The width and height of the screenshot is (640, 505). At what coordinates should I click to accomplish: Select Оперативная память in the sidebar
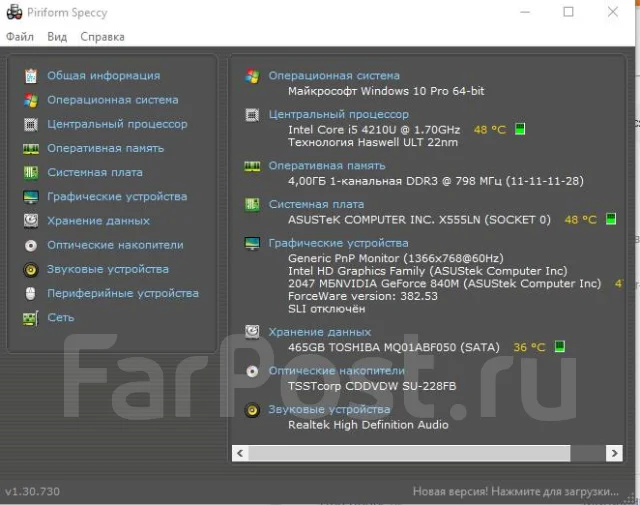coord(105,148)
